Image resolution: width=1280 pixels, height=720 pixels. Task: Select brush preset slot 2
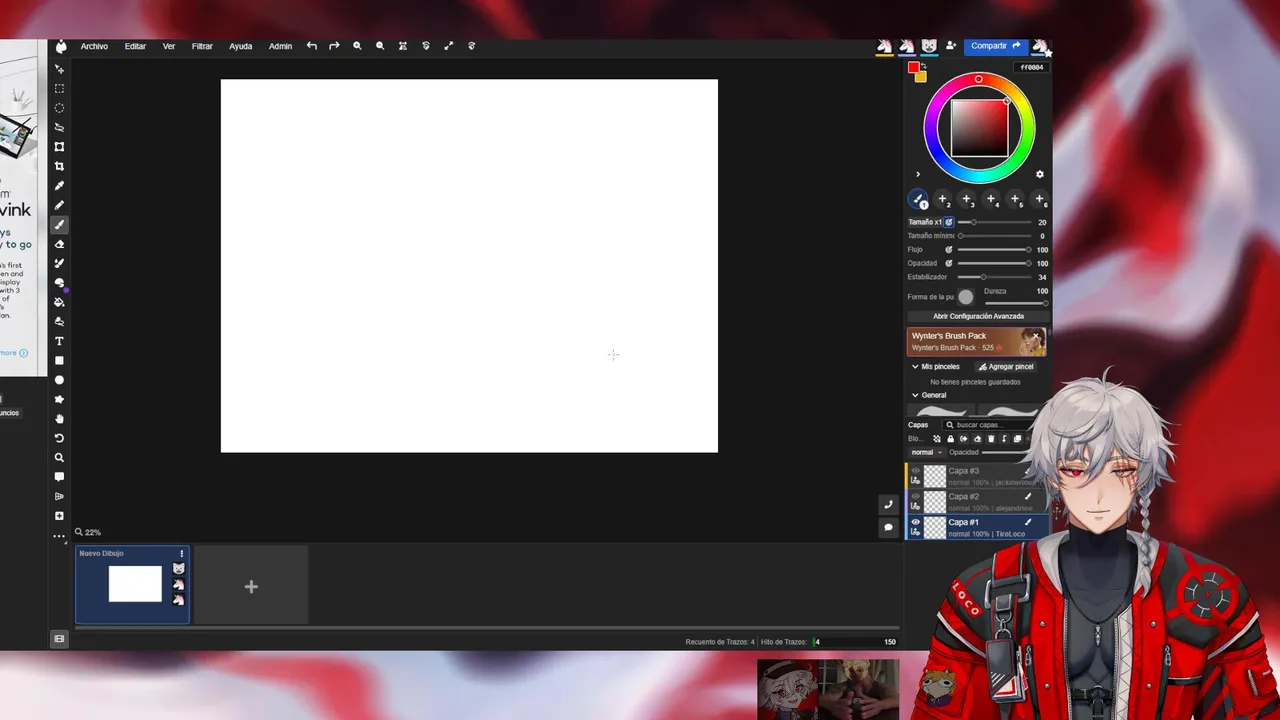pos(943,200)
